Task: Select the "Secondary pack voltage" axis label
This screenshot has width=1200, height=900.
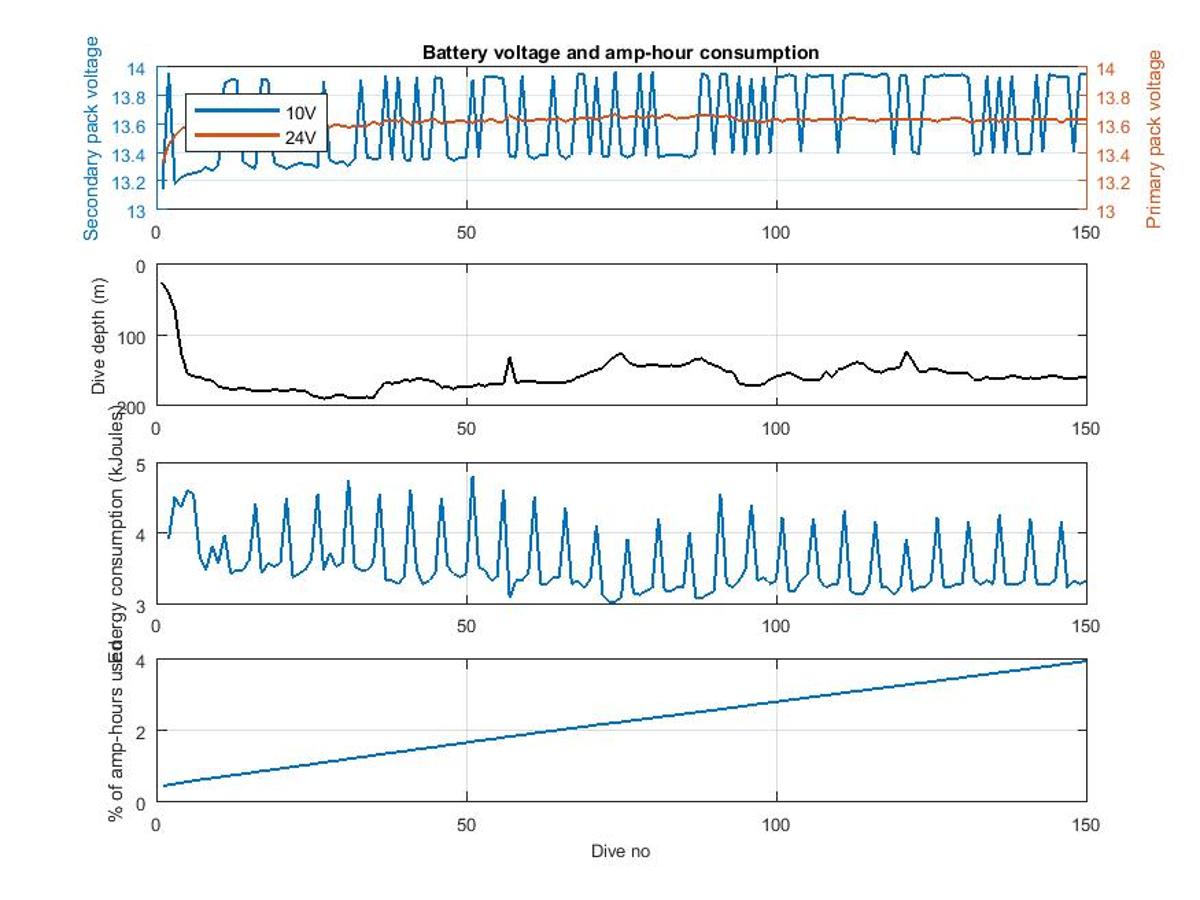Action: tap(91, 138)
